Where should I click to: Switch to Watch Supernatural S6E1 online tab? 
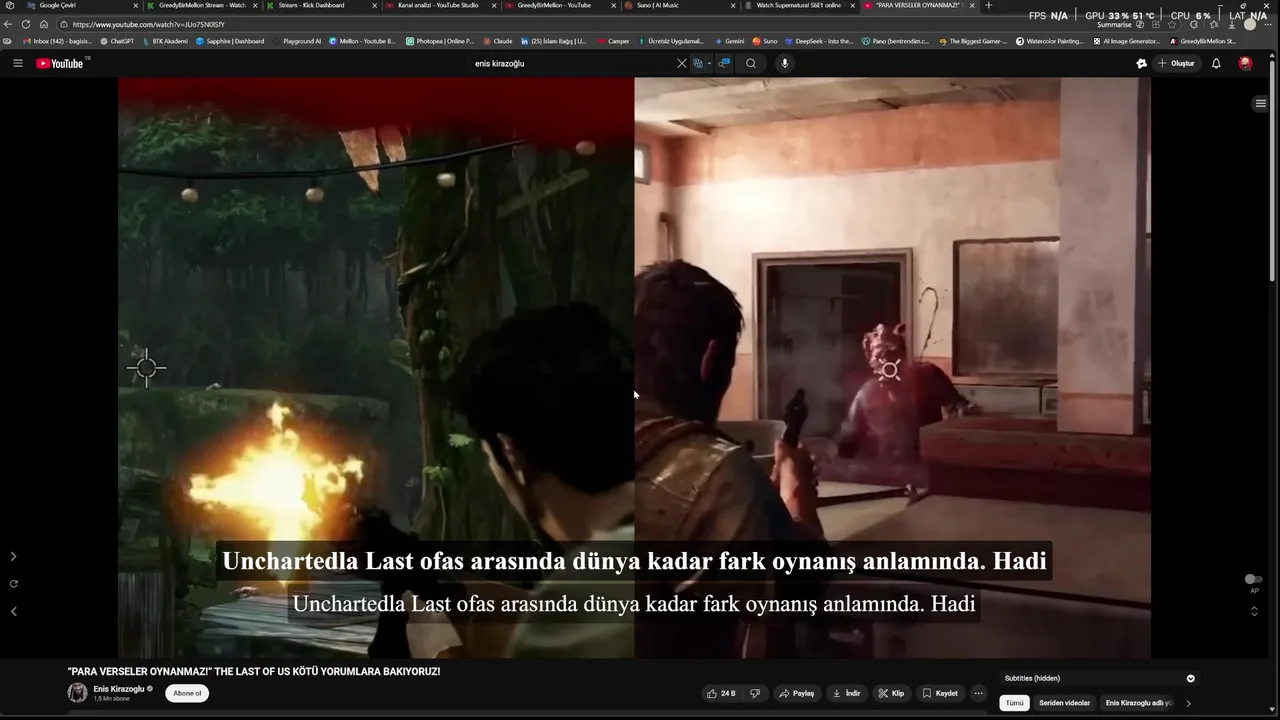pos(800,5)
